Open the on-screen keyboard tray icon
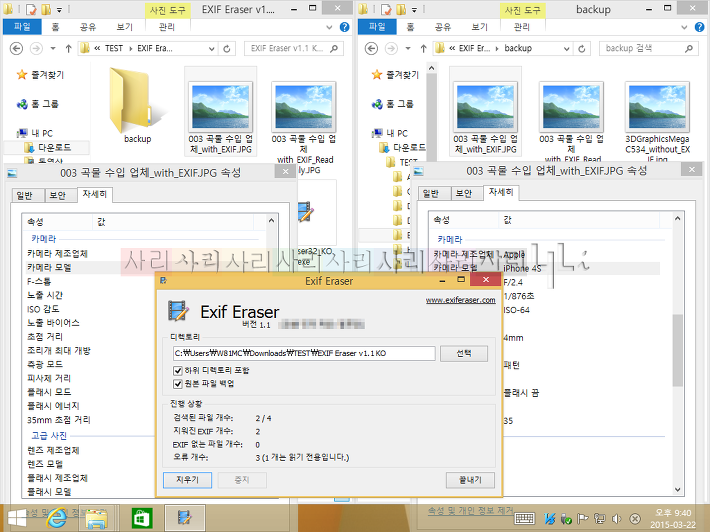The height and width of the screenshot is (532, 710). point(524,519)
